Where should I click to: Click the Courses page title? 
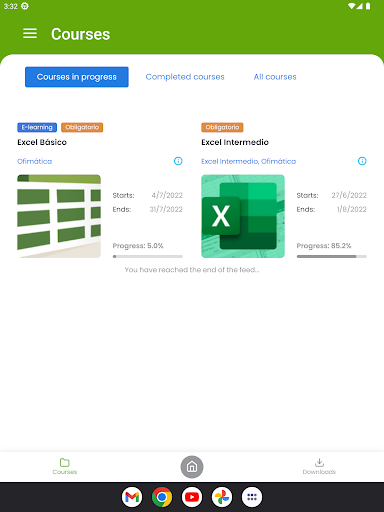81,34
